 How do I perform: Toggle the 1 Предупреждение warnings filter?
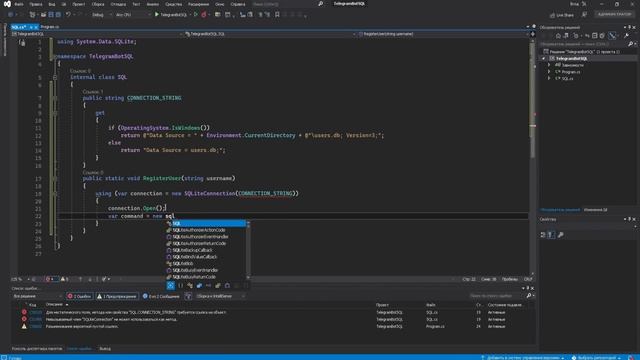pyautogui.click(x=117, y=296)
